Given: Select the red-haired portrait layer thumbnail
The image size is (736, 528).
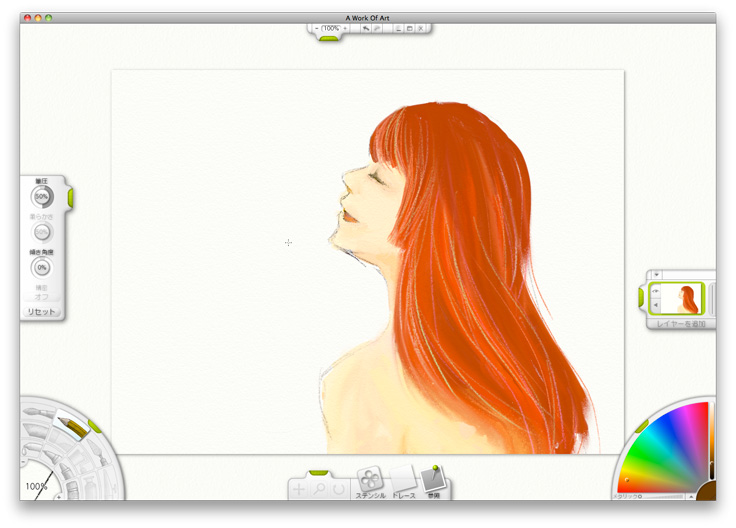Looking at the screenshot, I should 682,298.
